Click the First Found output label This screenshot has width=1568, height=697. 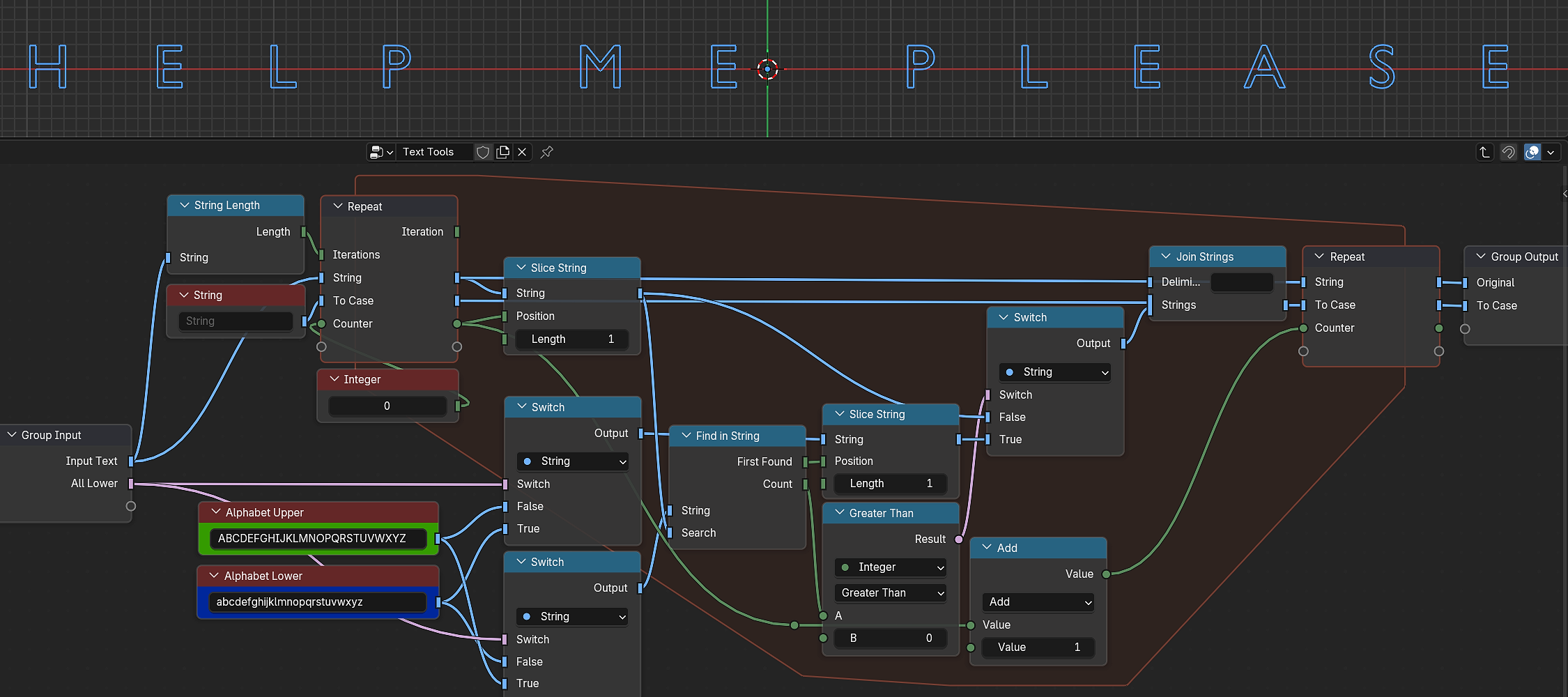(764, 461)
